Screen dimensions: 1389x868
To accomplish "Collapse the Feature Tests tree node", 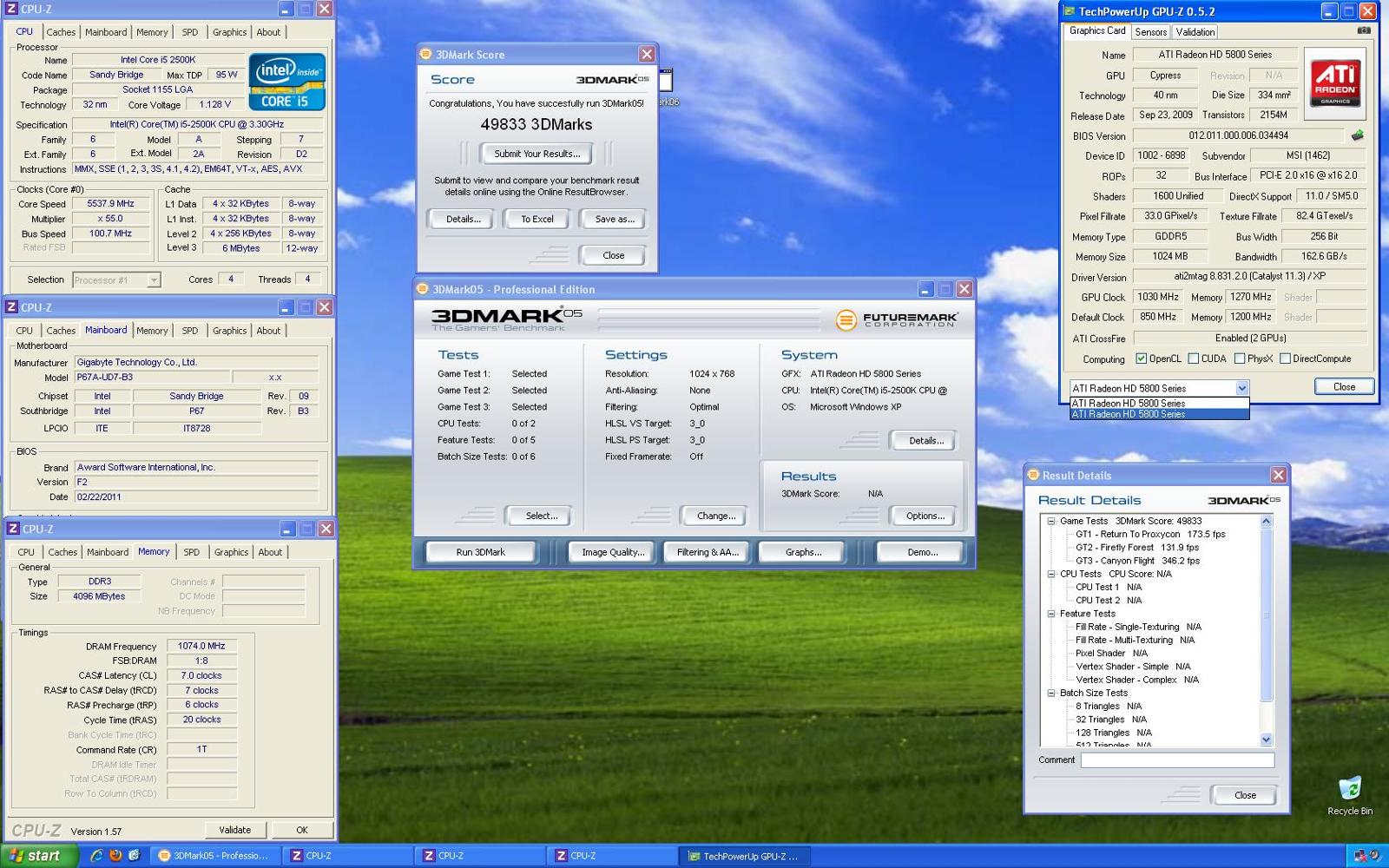I will click(x=1050, y=614).
